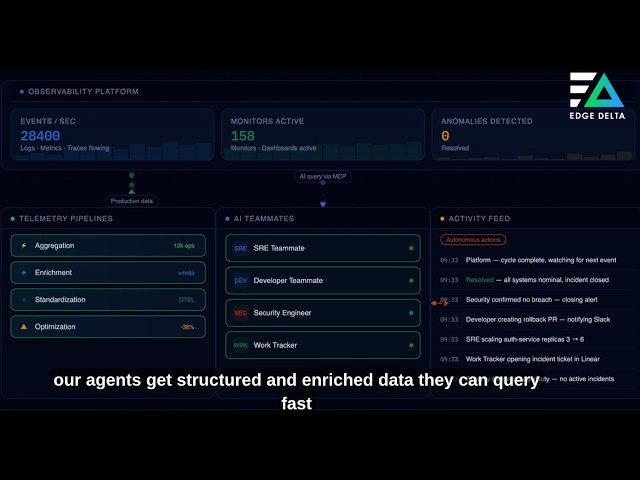Click the green Resolved status word

480,280
